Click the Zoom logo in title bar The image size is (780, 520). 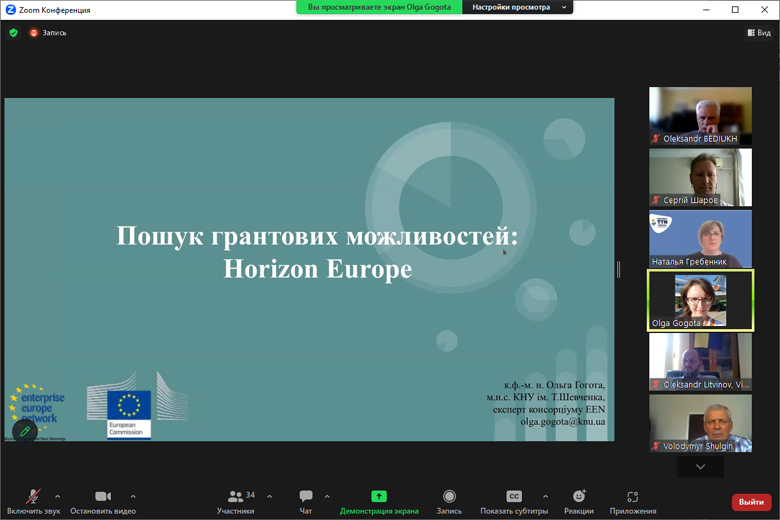point(10,9)
